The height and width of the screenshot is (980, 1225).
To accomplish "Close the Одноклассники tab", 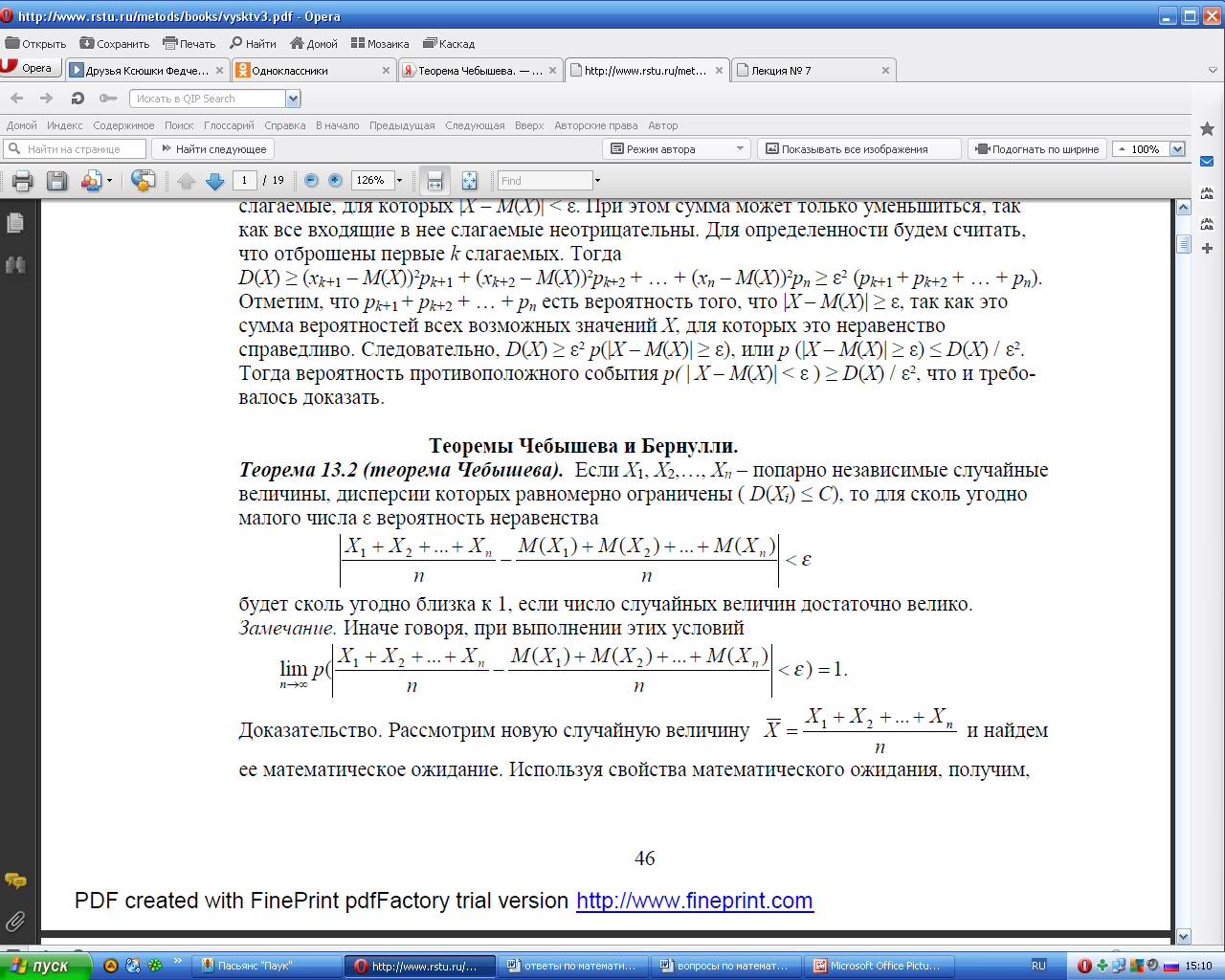I will click(387, 70).
